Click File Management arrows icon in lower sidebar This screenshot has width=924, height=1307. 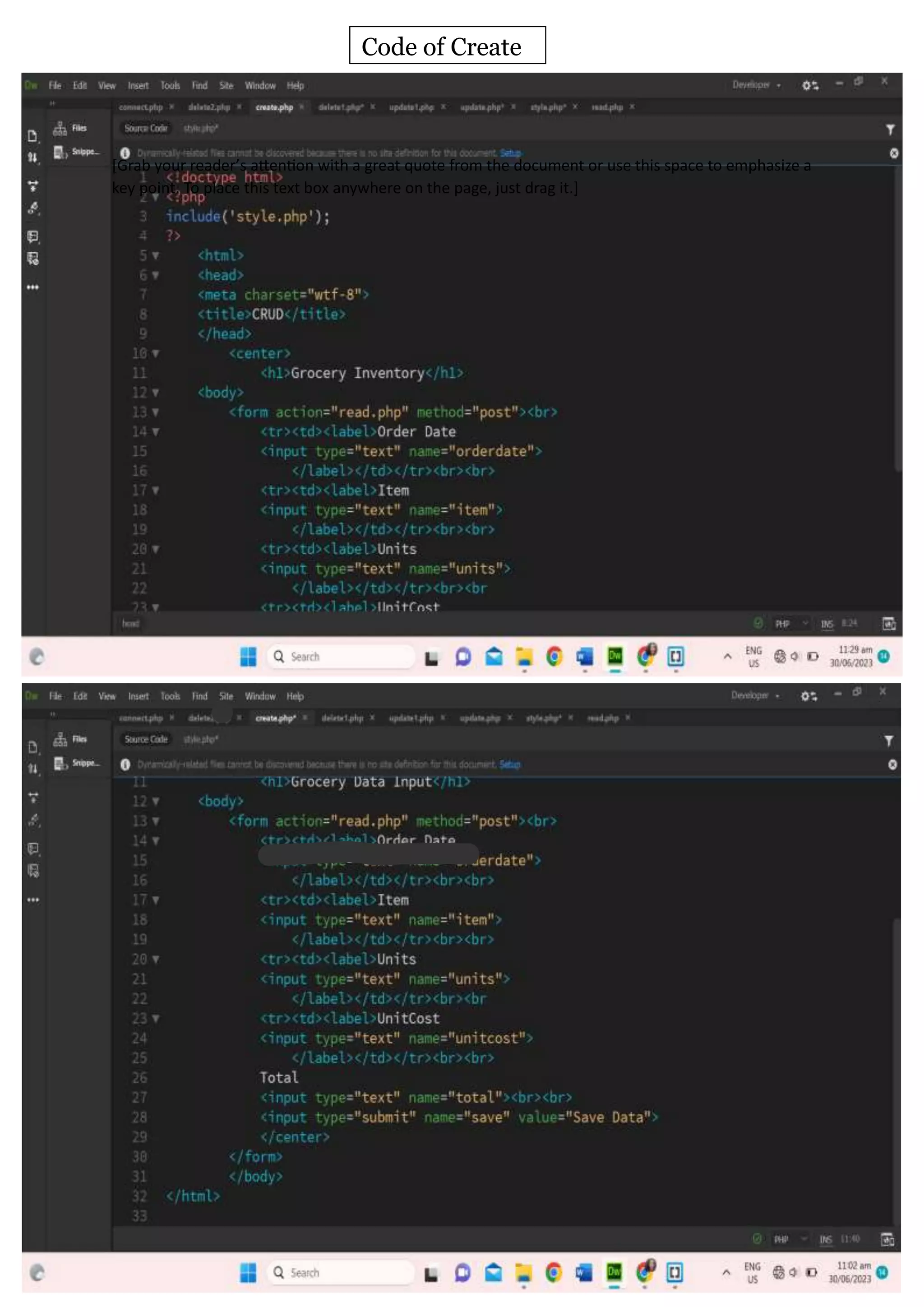pos(33,769)
